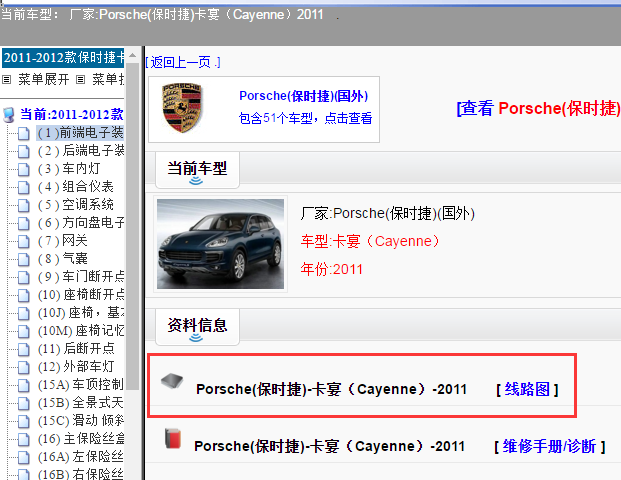Open tree item (10)座椅断开点
Viewport: 621px width, 480px height.
point(81,295)
